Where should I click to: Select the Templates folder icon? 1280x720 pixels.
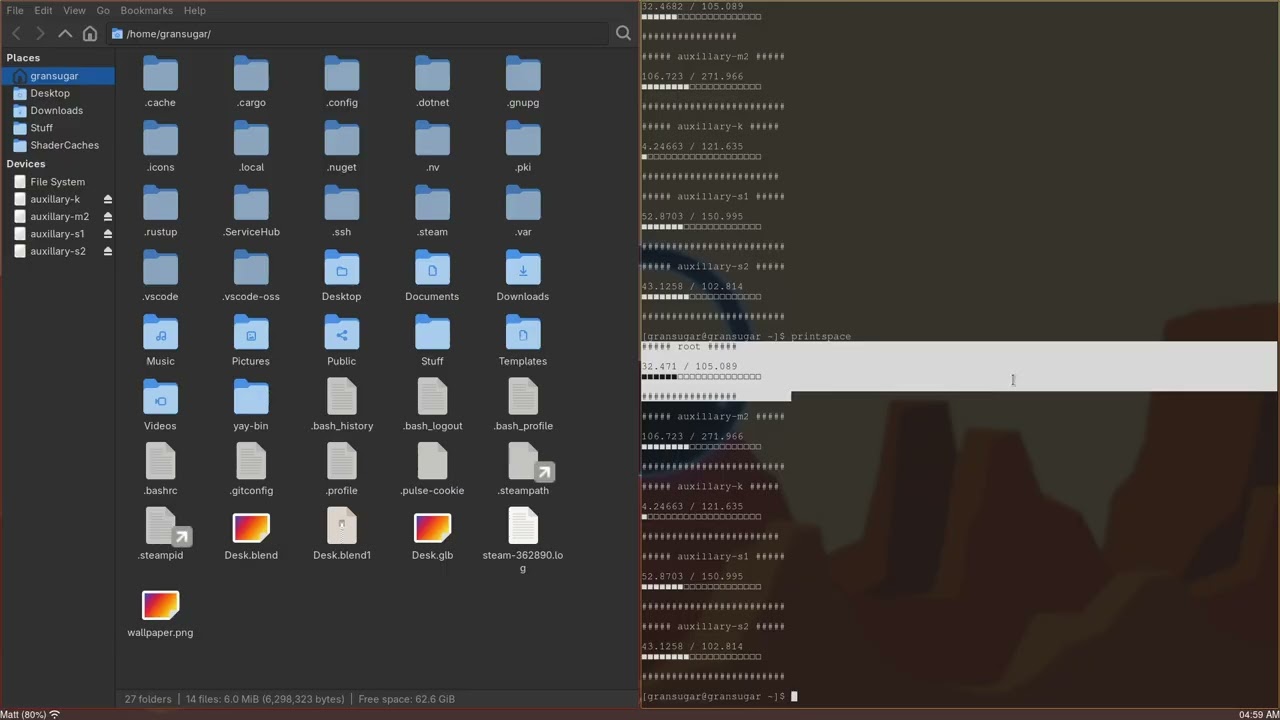(523, 334)
